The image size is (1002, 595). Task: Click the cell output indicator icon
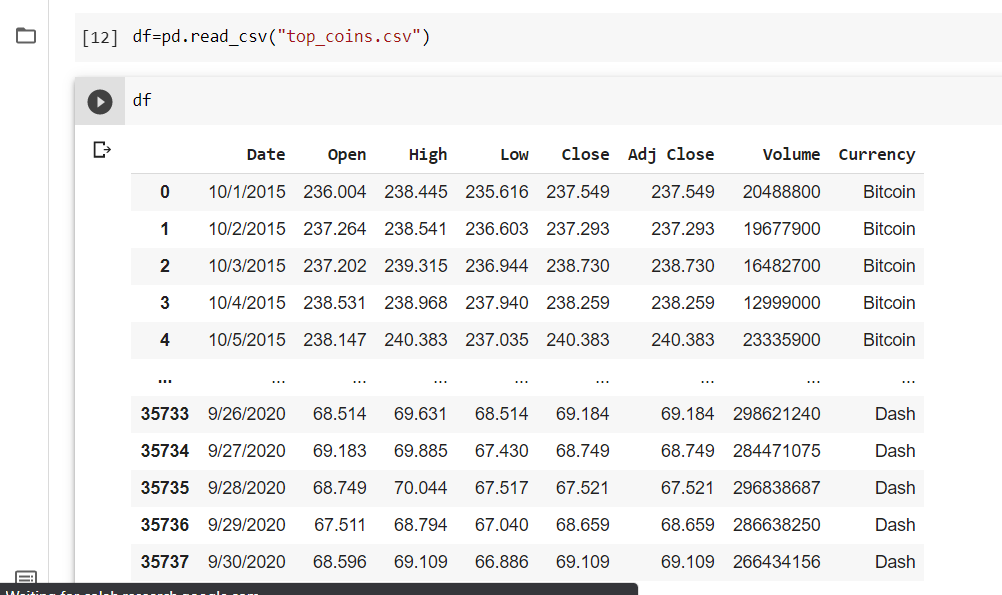coord(100,148)
